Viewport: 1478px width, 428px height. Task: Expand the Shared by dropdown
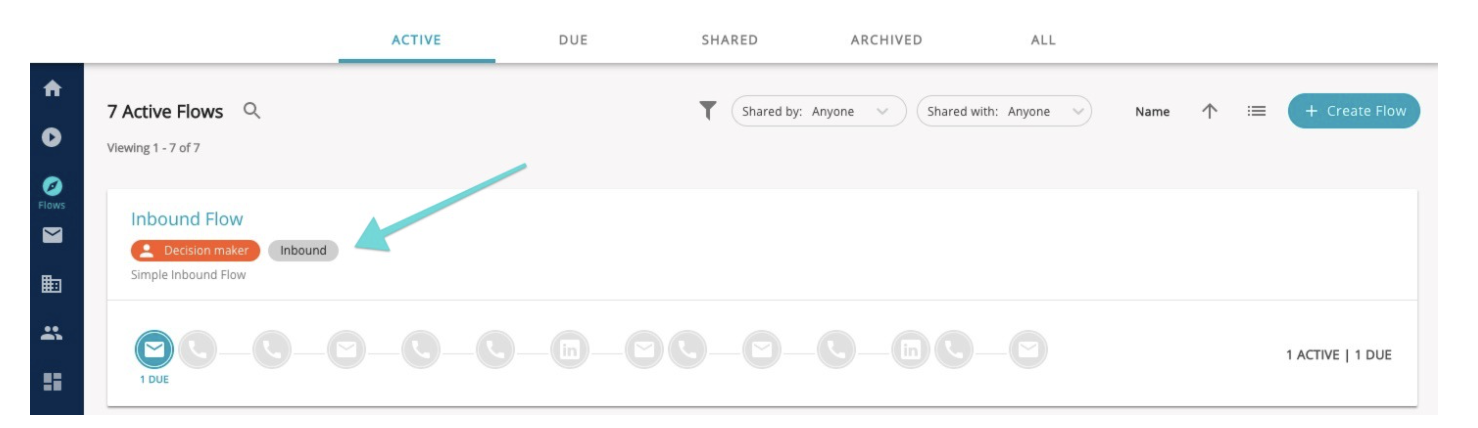[x=819, y=111]
